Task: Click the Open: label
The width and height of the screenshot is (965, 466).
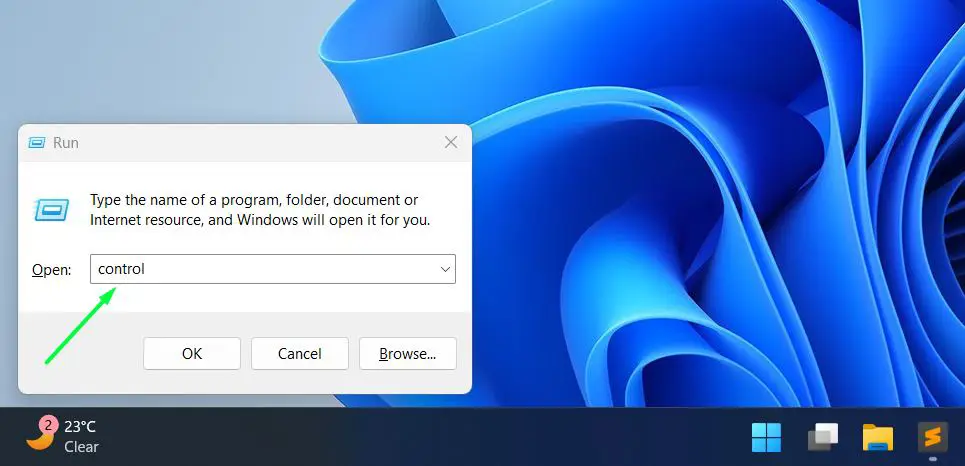Action: click(x=52, y=270)
